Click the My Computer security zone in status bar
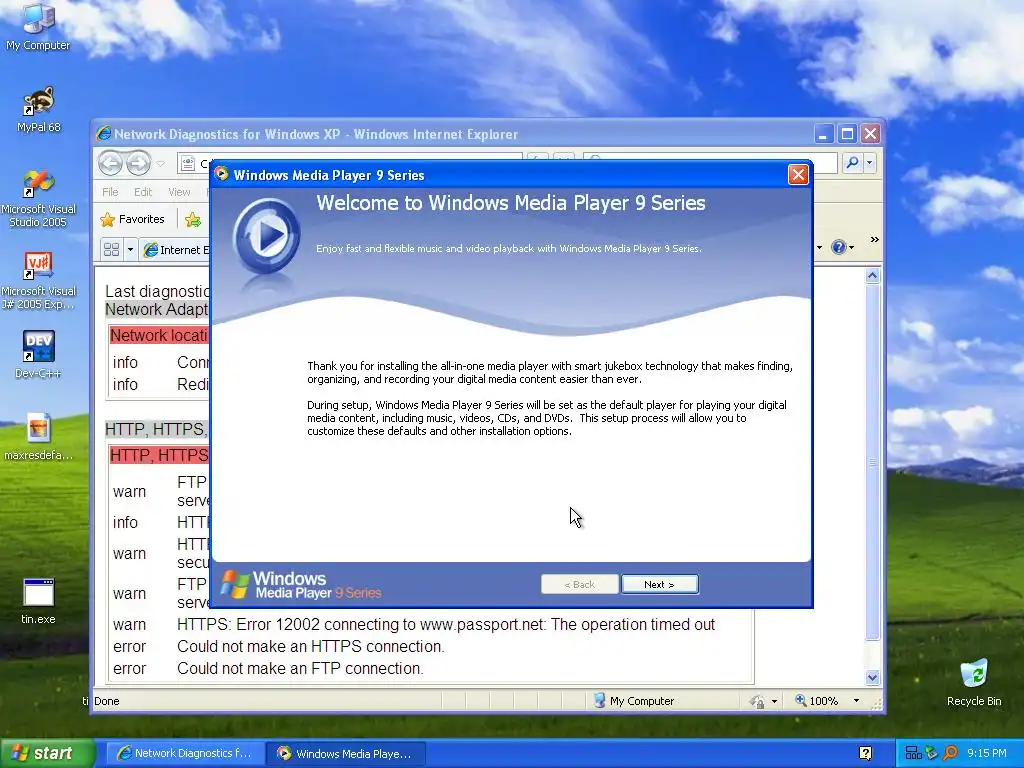Image resolution: width=1024 pixels, height=768 pixels. 634,701
